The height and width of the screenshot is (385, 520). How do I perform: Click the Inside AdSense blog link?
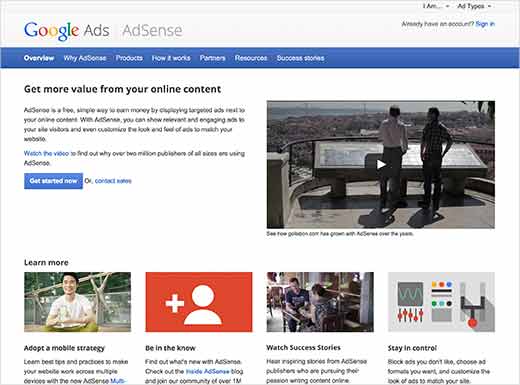click(x=207, y=371)
